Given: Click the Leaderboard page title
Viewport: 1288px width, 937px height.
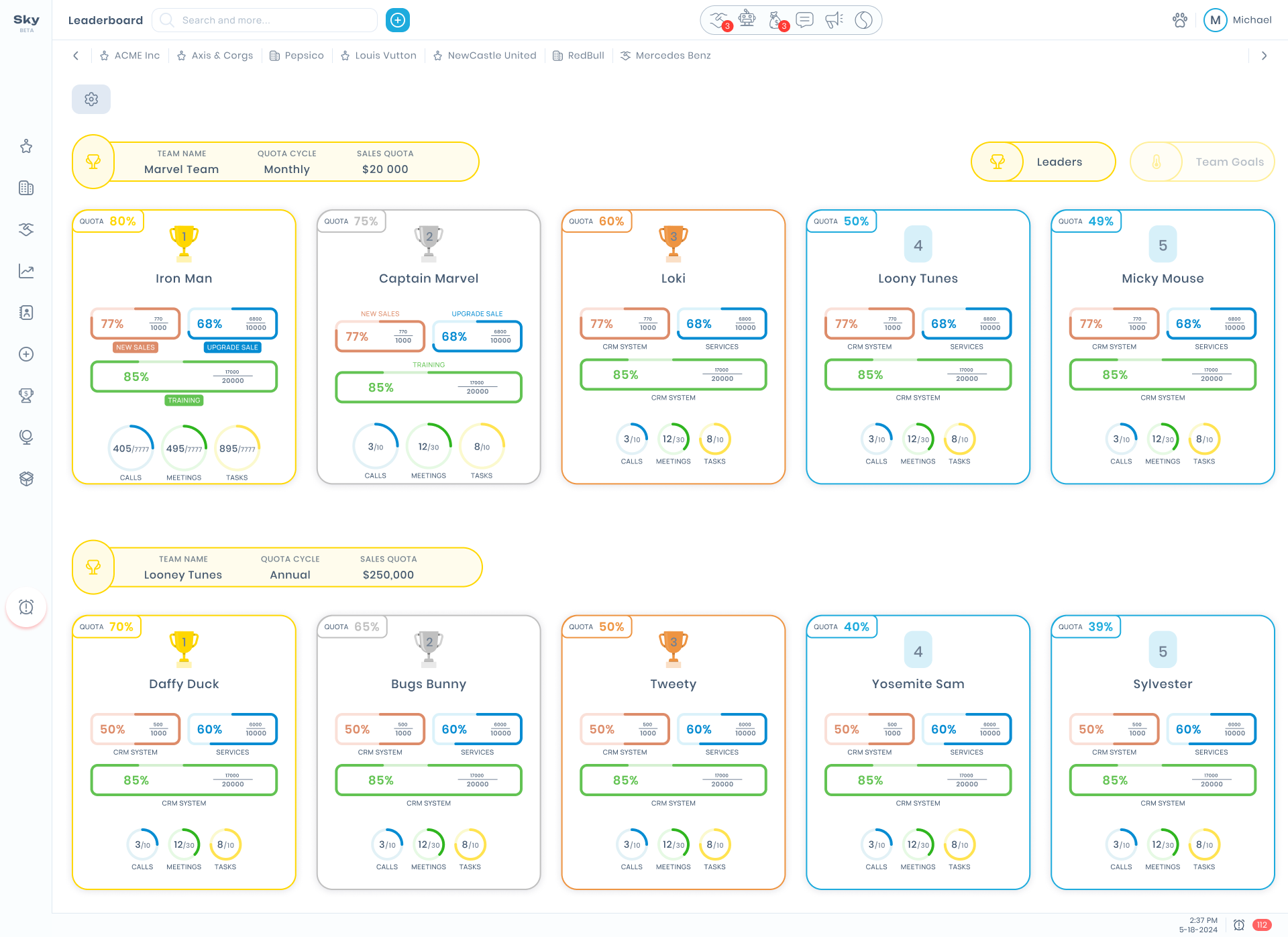Looking at the screenshot, I should click(105, 20).
